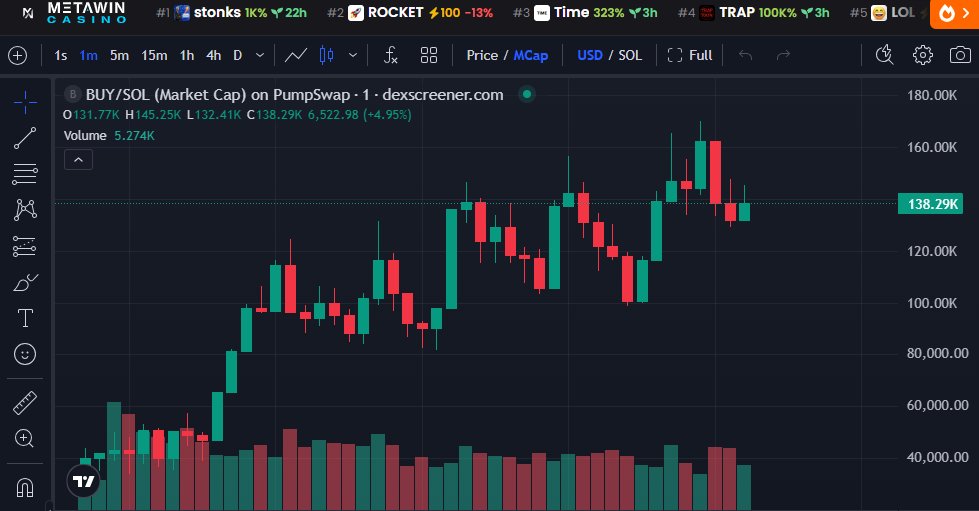Image resolution: width=979 pixels, height=511 pixels.
Task: Set currency to USD
Action: click(x=590, y=56)
